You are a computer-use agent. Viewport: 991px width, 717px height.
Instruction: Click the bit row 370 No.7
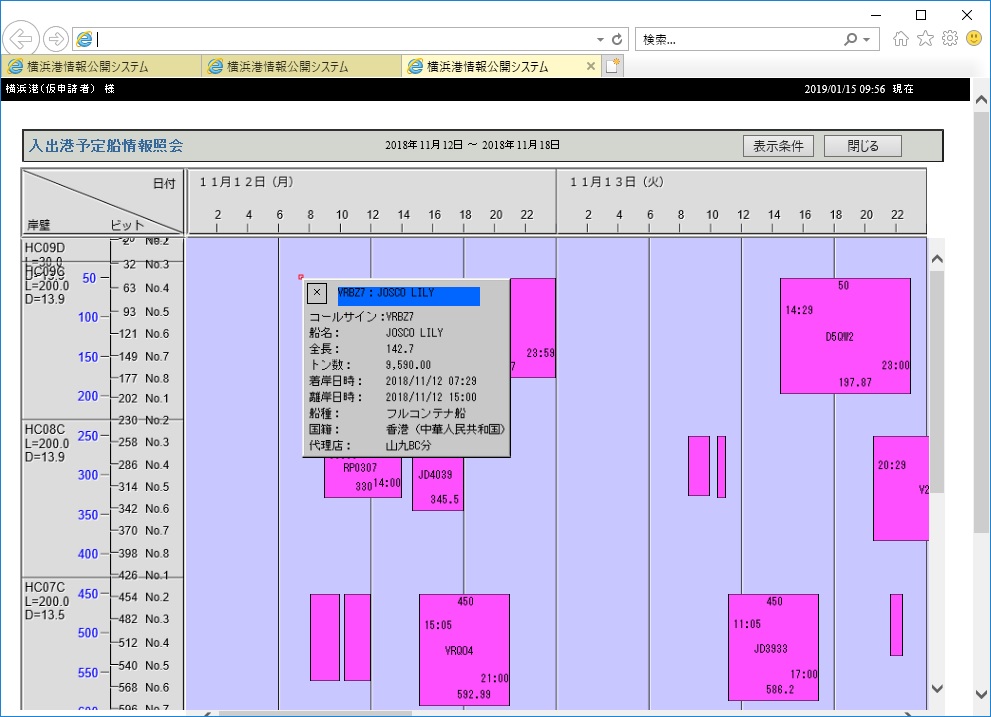[x=143, y=530]
